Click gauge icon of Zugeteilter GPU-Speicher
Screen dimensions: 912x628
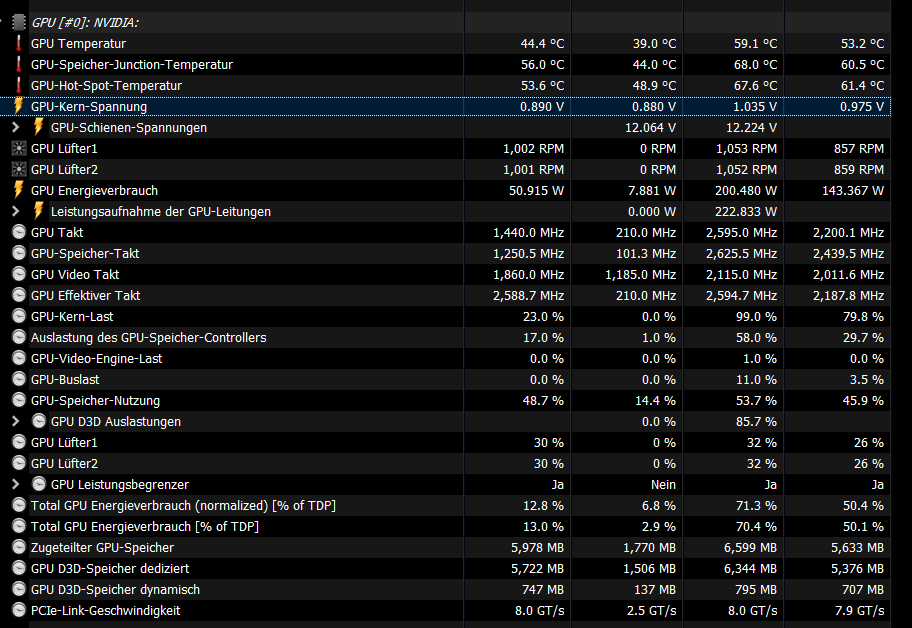(19, 547)
